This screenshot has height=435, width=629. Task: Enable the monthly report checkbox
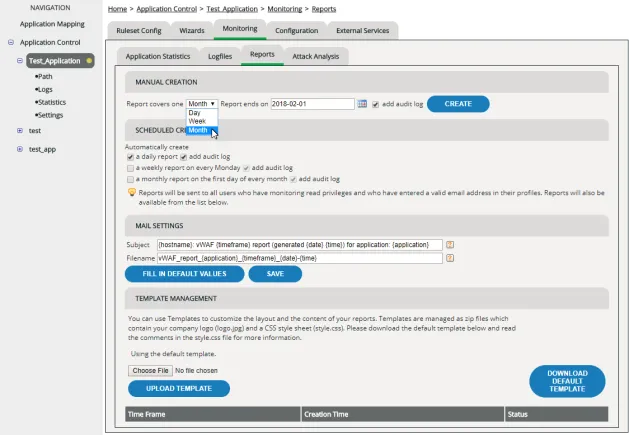[130, 179]
